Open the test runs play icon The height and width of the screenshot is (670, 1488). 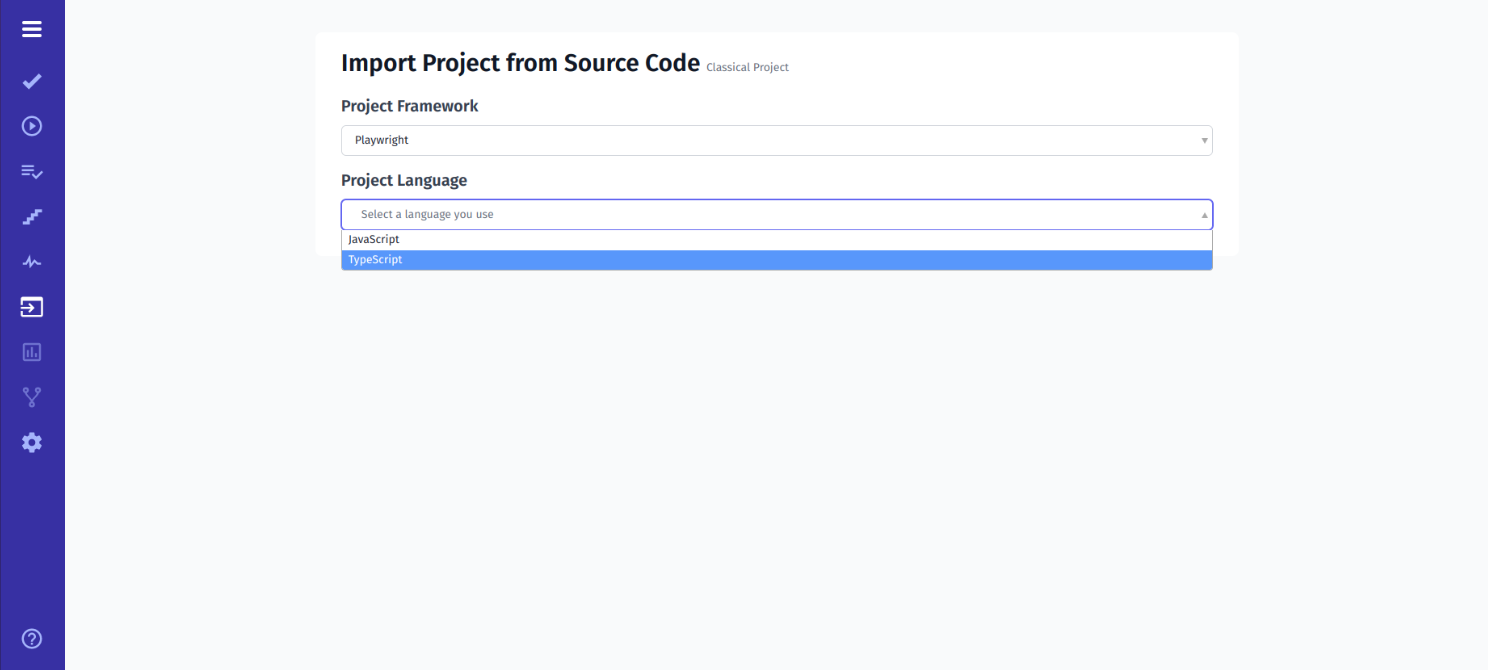pyautogui.click(x=30, y=126)
